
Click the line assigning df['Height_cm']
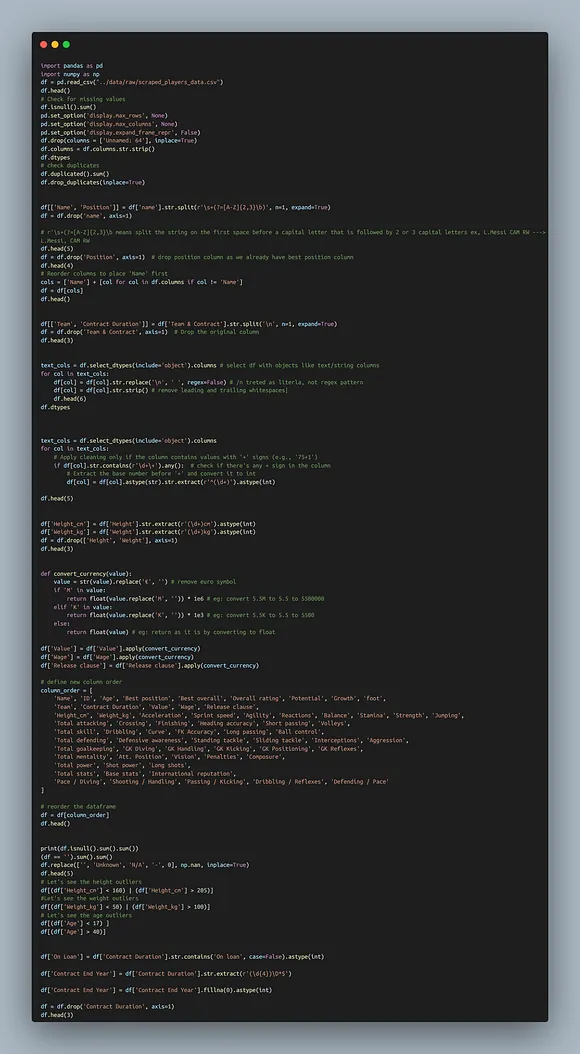coord(148,524)
